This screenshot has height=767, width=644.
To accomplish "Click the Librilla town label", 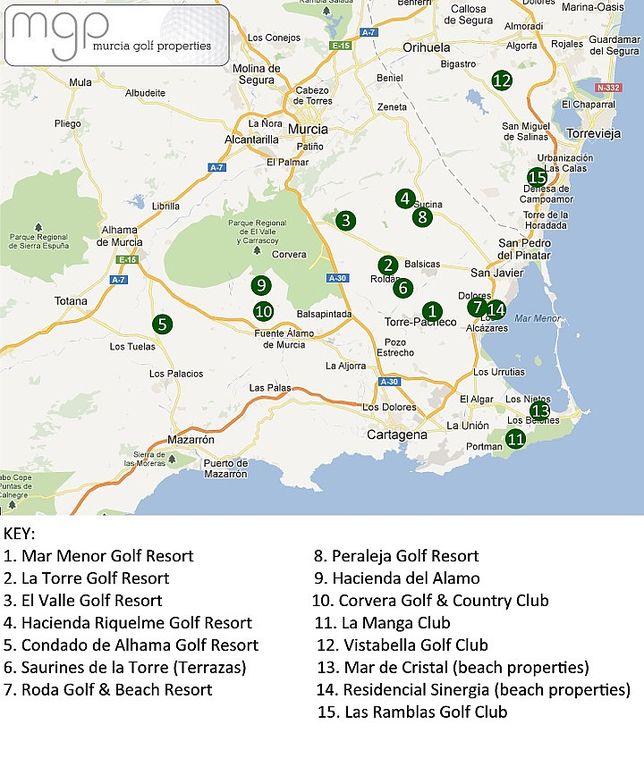I will [x=166, y=206].
